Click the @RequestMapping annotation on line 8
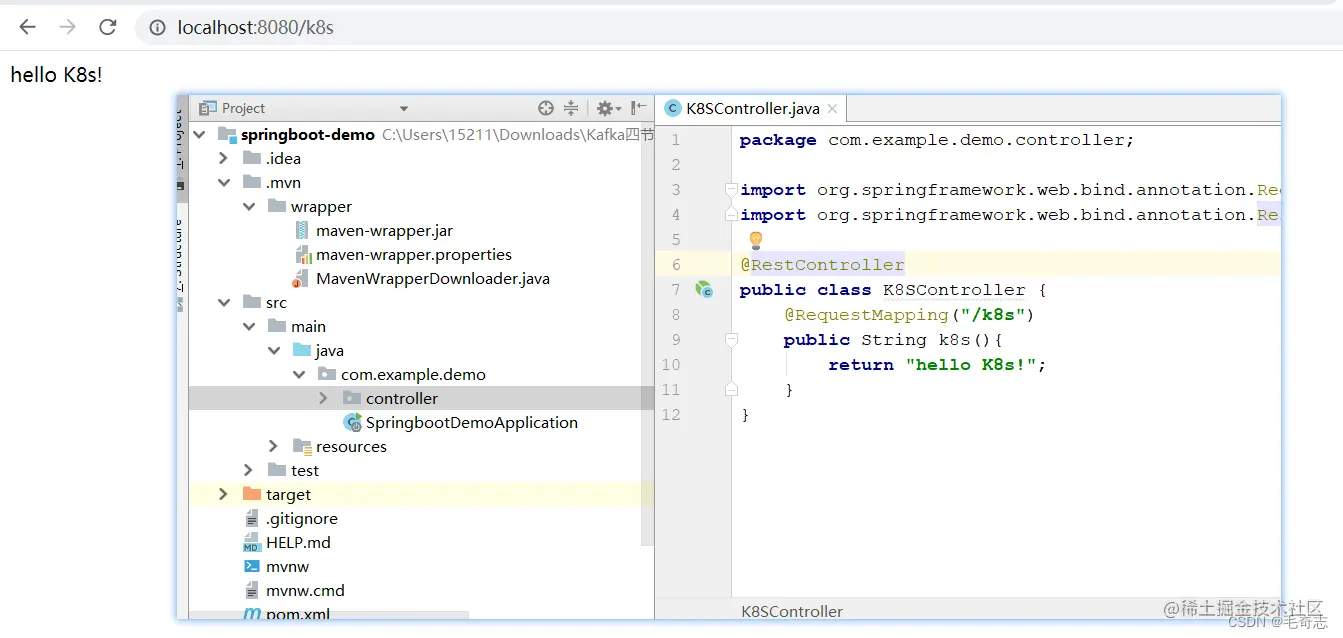Image resolution: width=1343 pixels, height=638 pixels. 865,315
